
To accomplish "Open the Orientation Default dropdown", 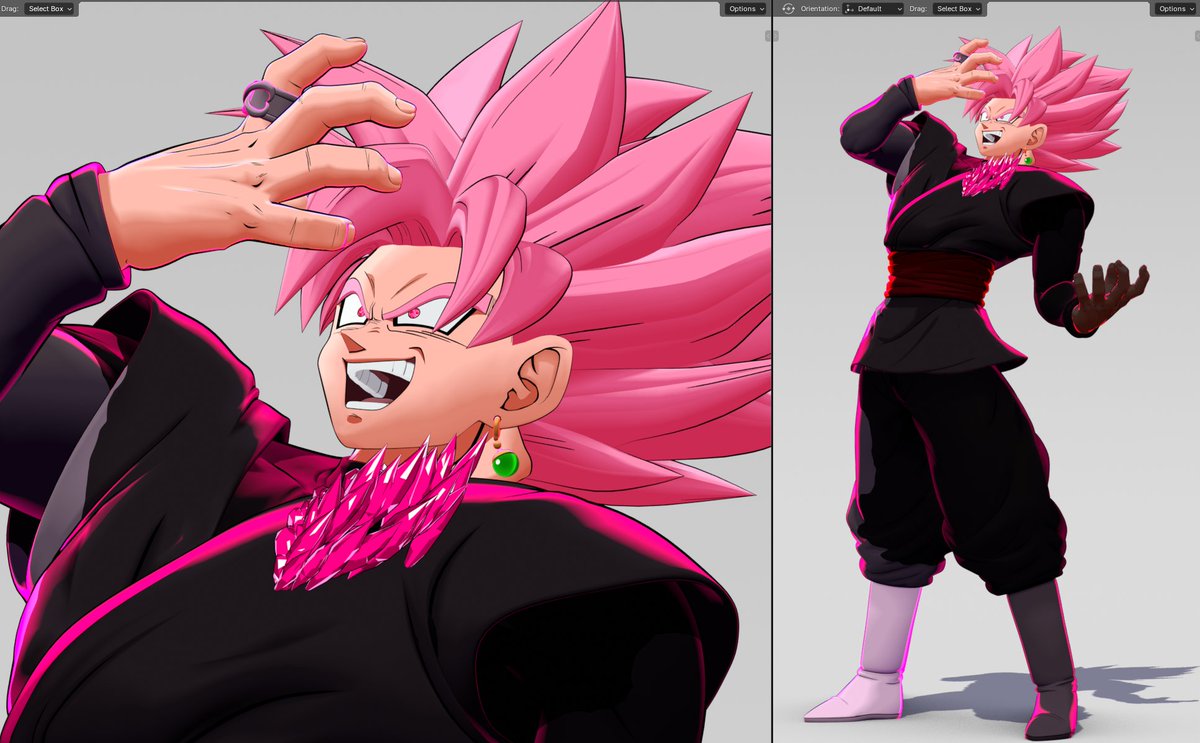I will pyautogui.click(x=873, y=8).
